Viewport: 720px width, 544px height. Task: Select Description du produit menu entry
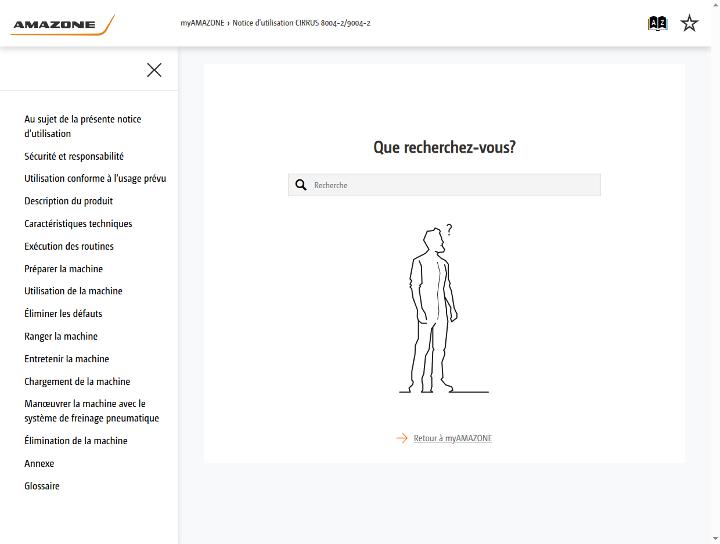tap(68, 201)
